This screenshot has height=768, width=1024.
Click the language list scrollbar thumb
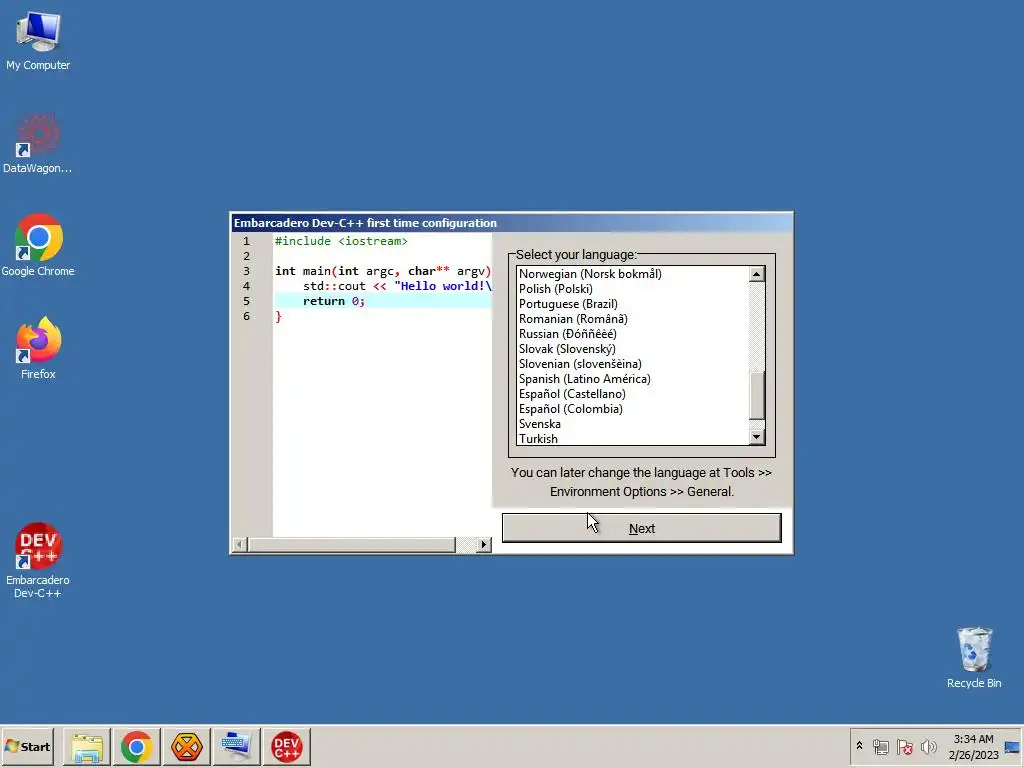tap(756, 396)
